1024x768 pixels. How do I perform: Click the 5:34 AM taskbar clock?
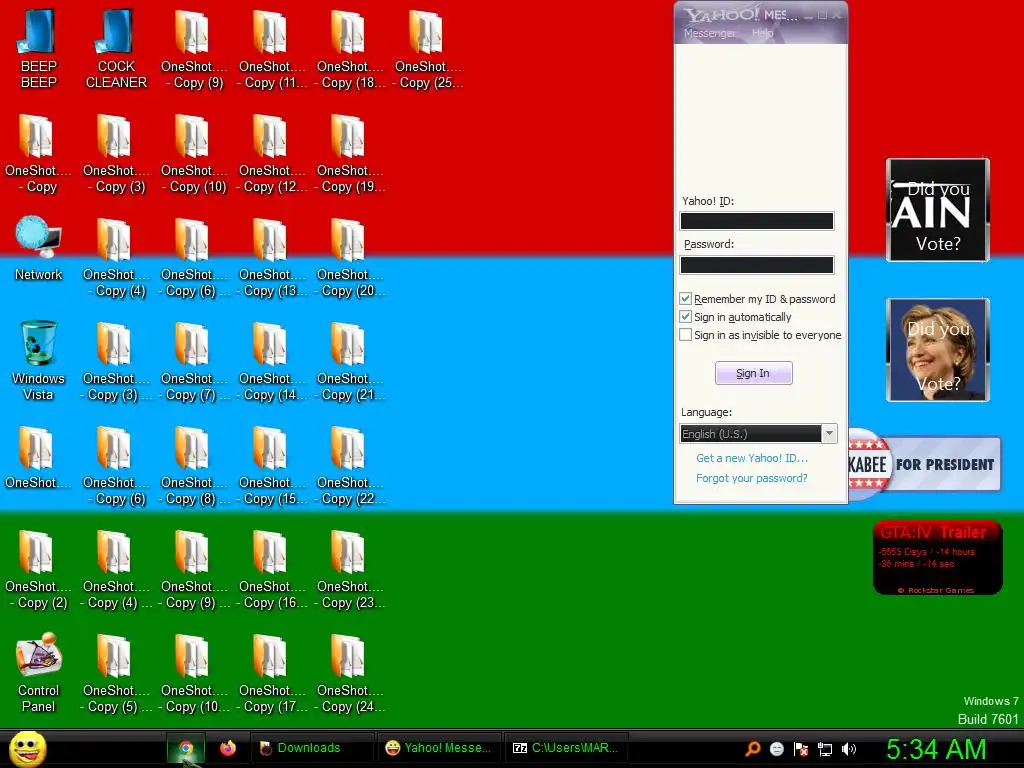pyautogui.click(x=936, y=749)
